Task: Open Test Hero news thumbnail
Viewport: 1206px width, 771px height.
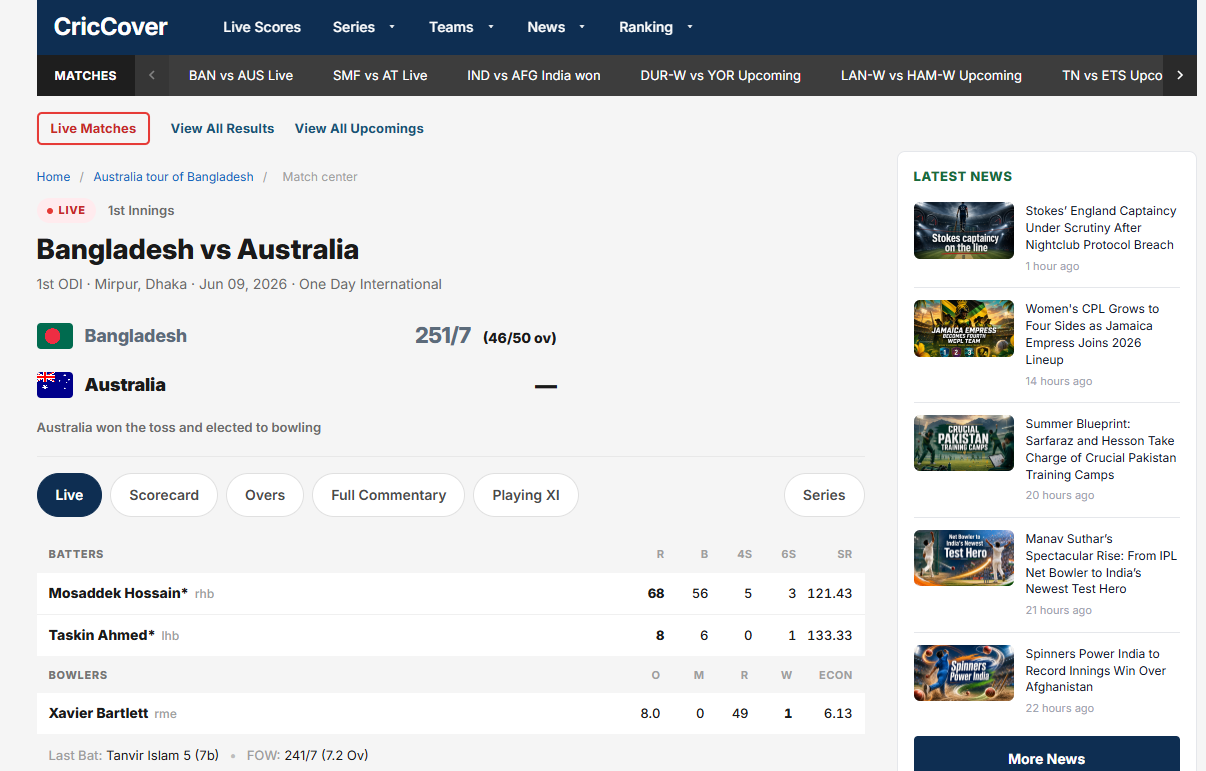Action: tap(964, 558)
